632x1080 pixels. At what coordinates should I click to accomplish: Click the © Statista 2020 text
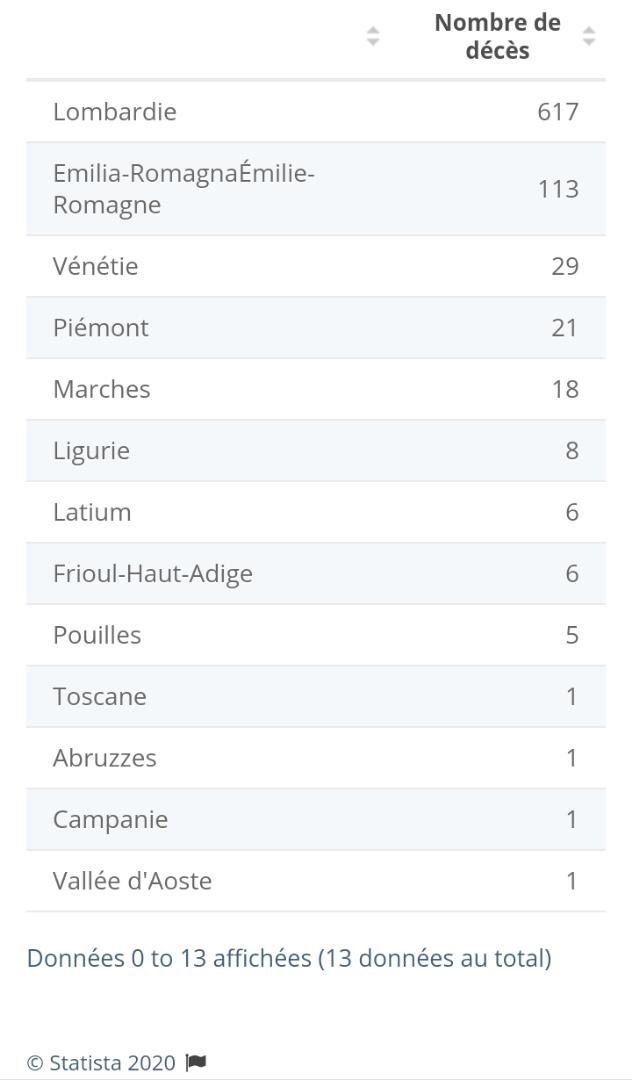pos(101,1062)
